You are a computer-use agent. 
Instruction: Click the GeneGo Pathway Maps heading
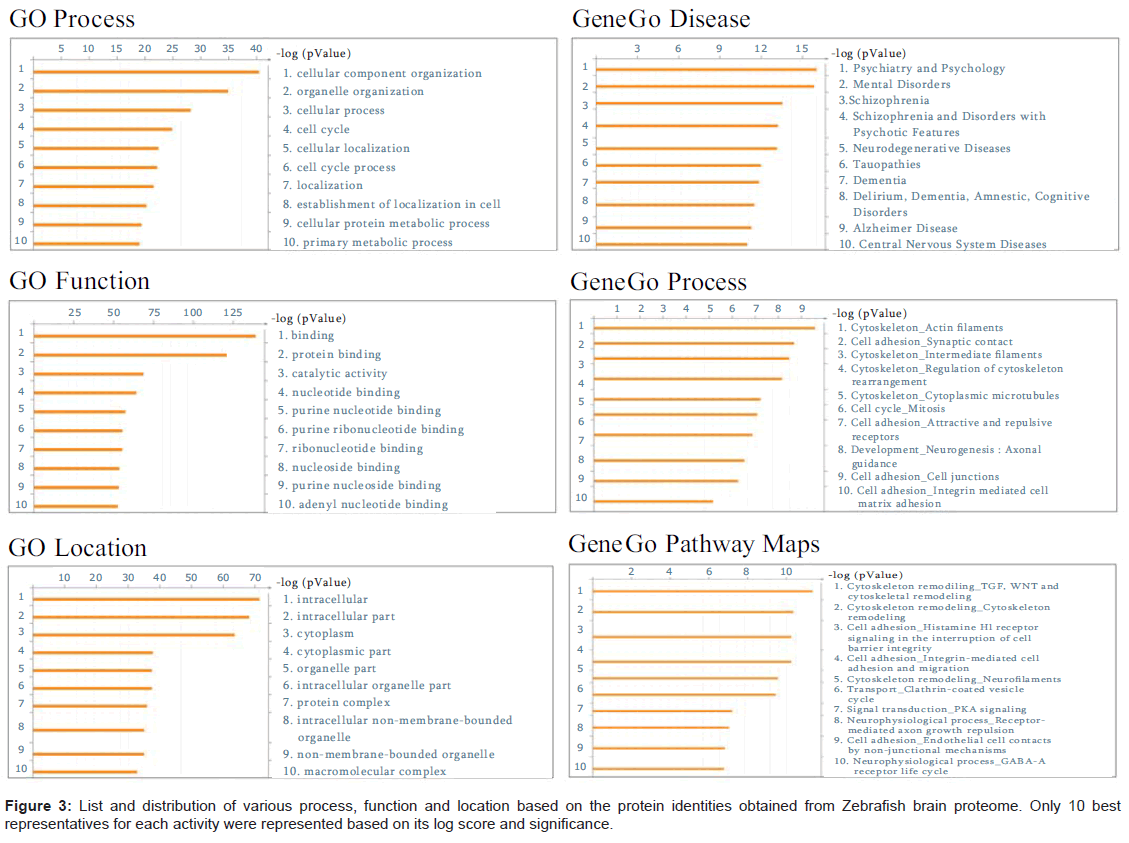(693, 544)
